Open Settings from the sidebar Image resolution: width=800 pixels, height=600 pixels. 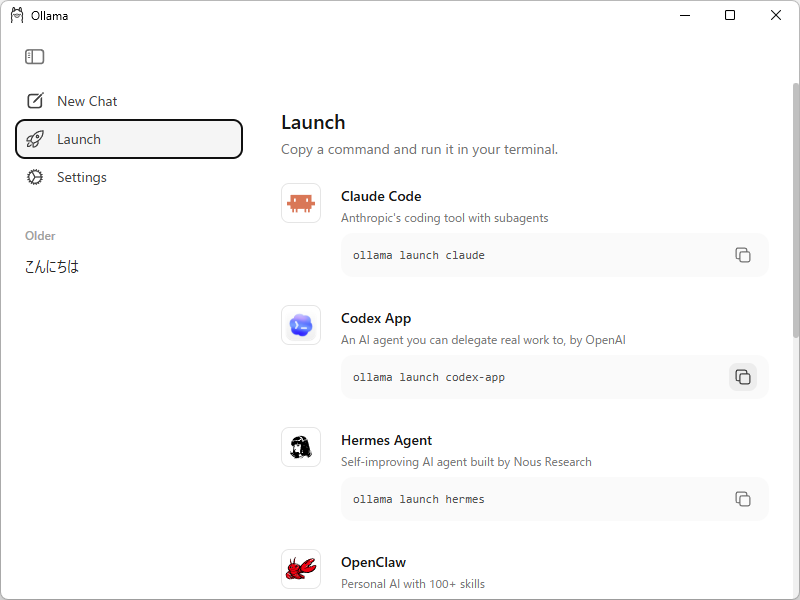tap(129, 177)
